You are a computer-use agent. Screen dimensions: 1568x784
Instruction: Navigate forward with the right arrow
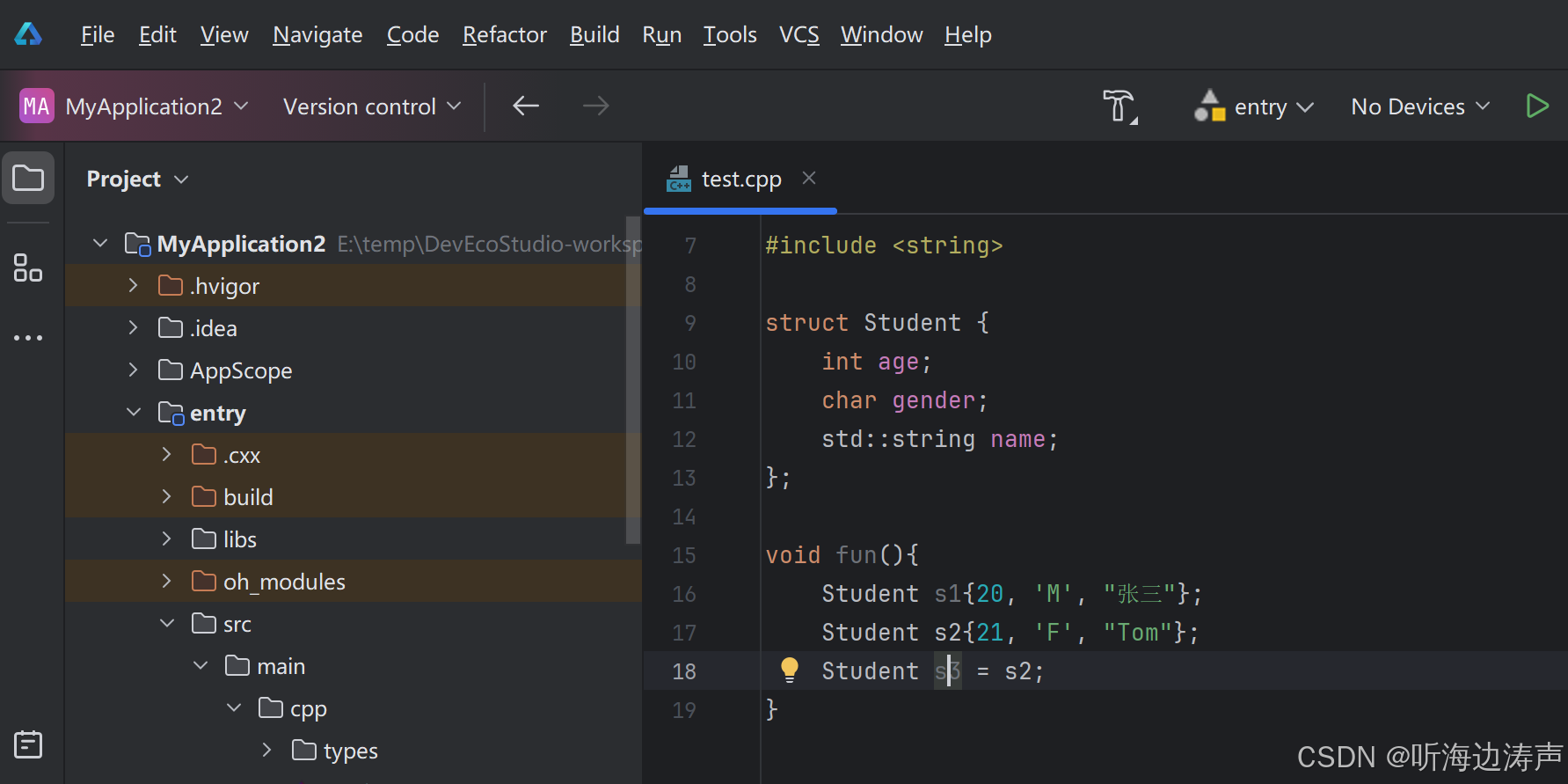click(x=596, y=106)
